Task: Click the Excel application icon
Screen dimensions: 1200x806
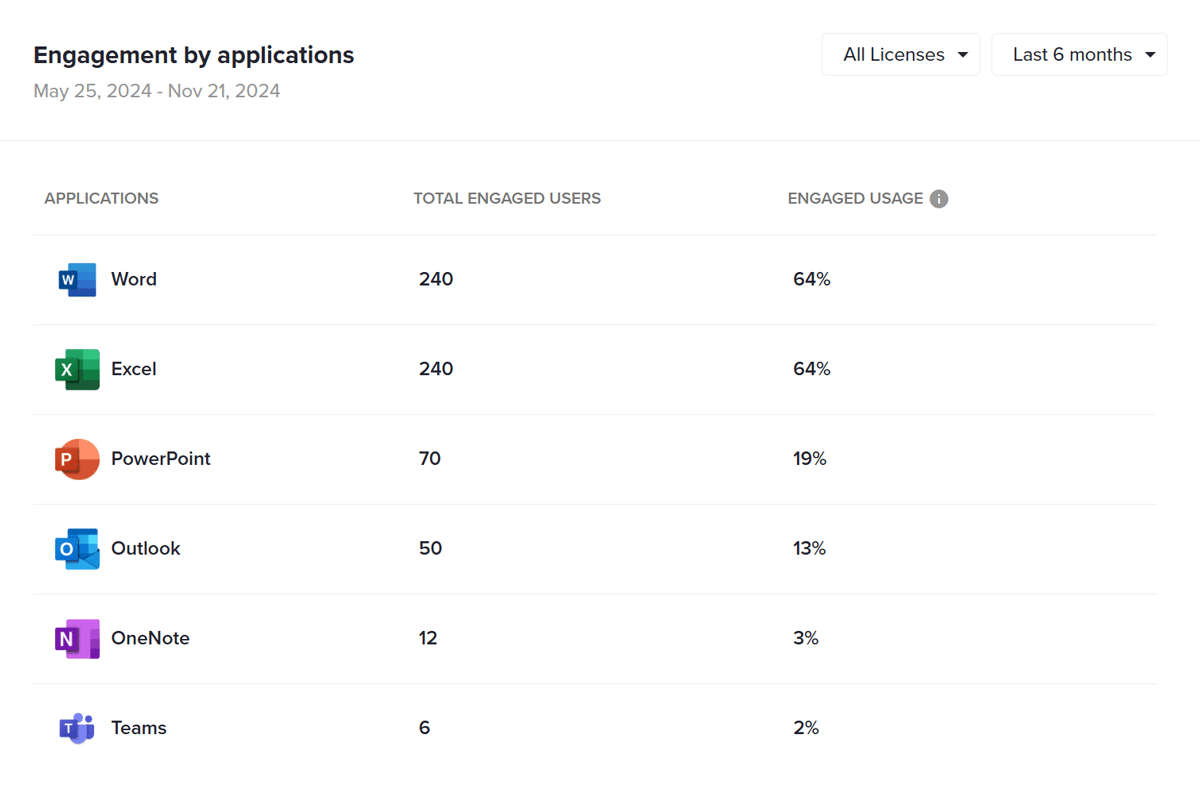Action: 77,369
